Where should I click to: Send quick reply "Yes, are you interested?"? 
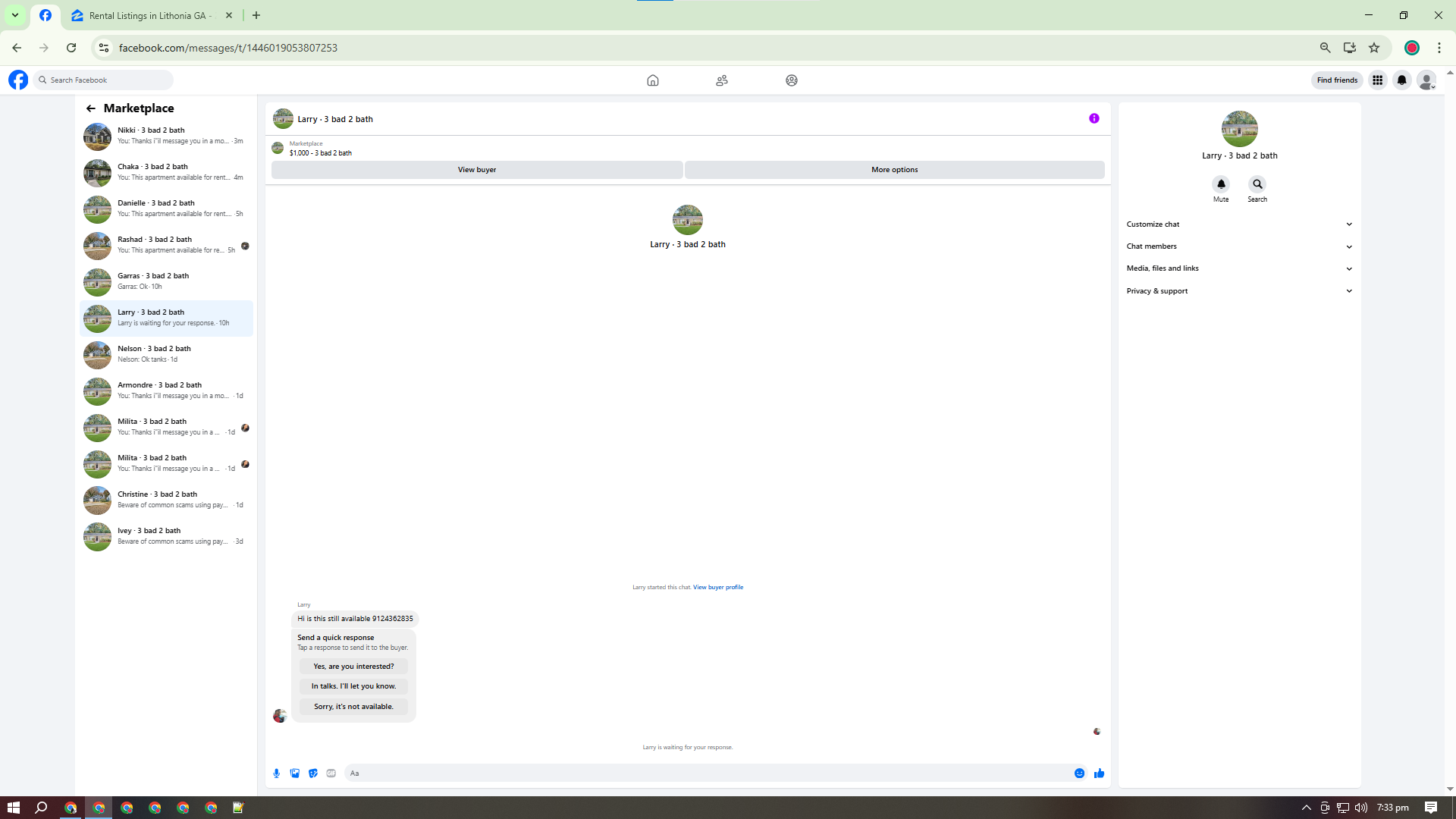pos(353,667)
